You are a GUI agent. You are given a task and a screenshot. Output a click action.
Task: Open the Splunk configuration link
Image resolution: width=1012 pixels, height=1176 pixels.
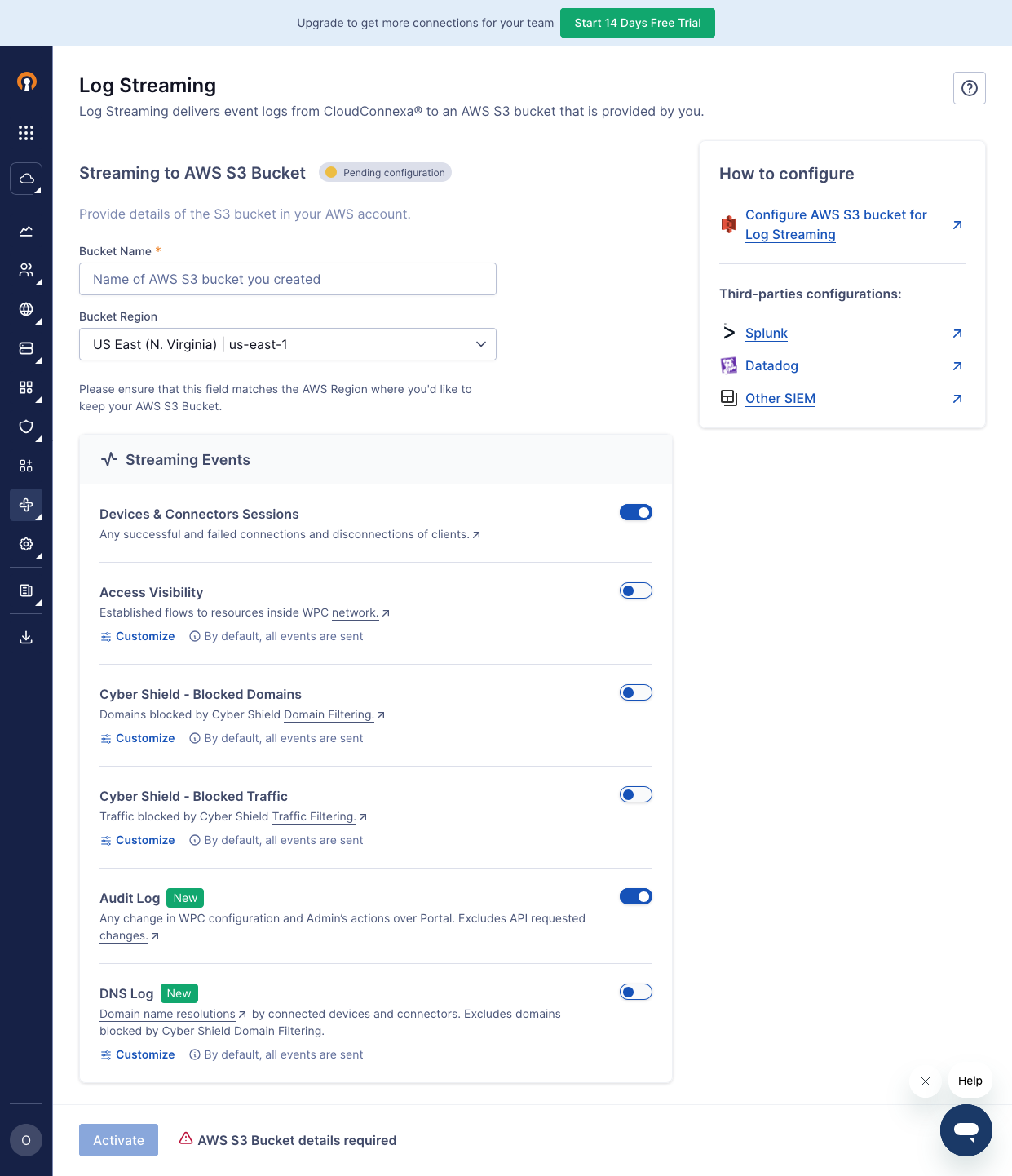pos(766,333)
